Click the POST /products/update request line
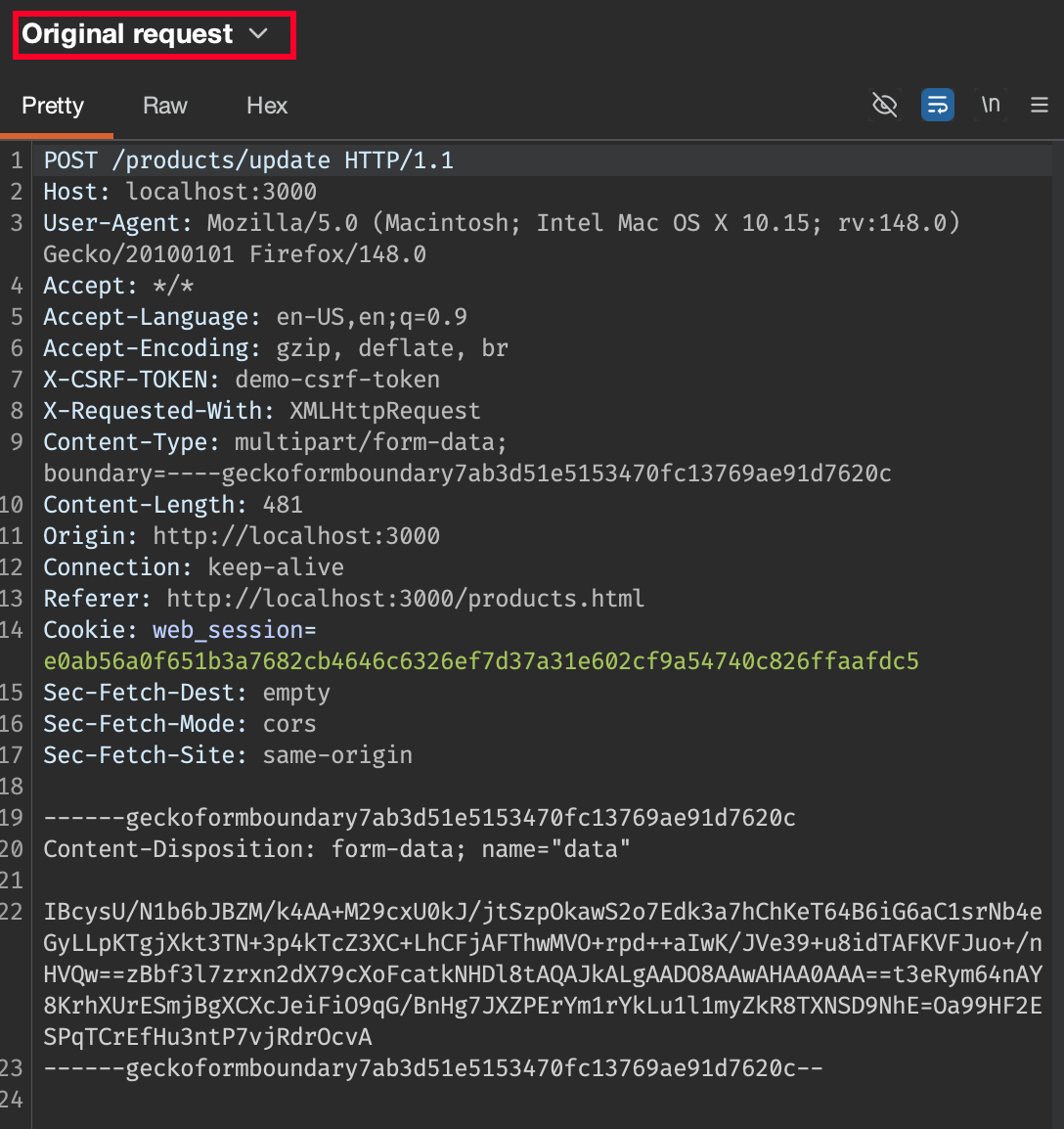The image size is (1064, 1129). point(248,160)
